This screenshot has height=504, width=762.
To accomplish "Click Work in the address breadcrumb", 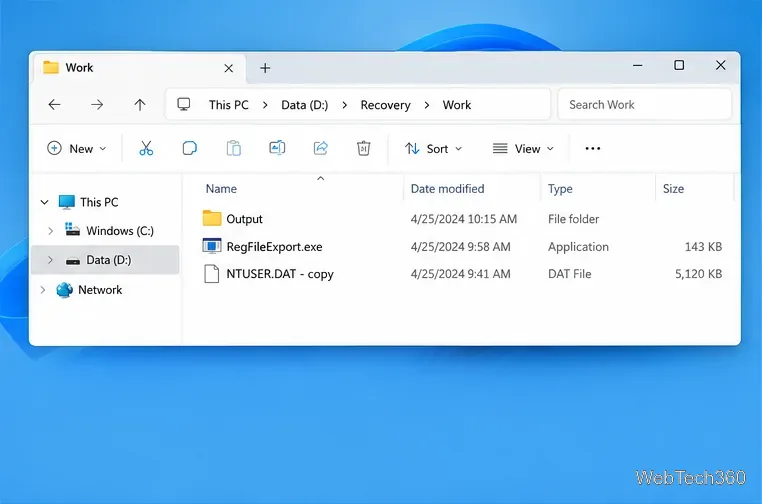I will point(457,105).
